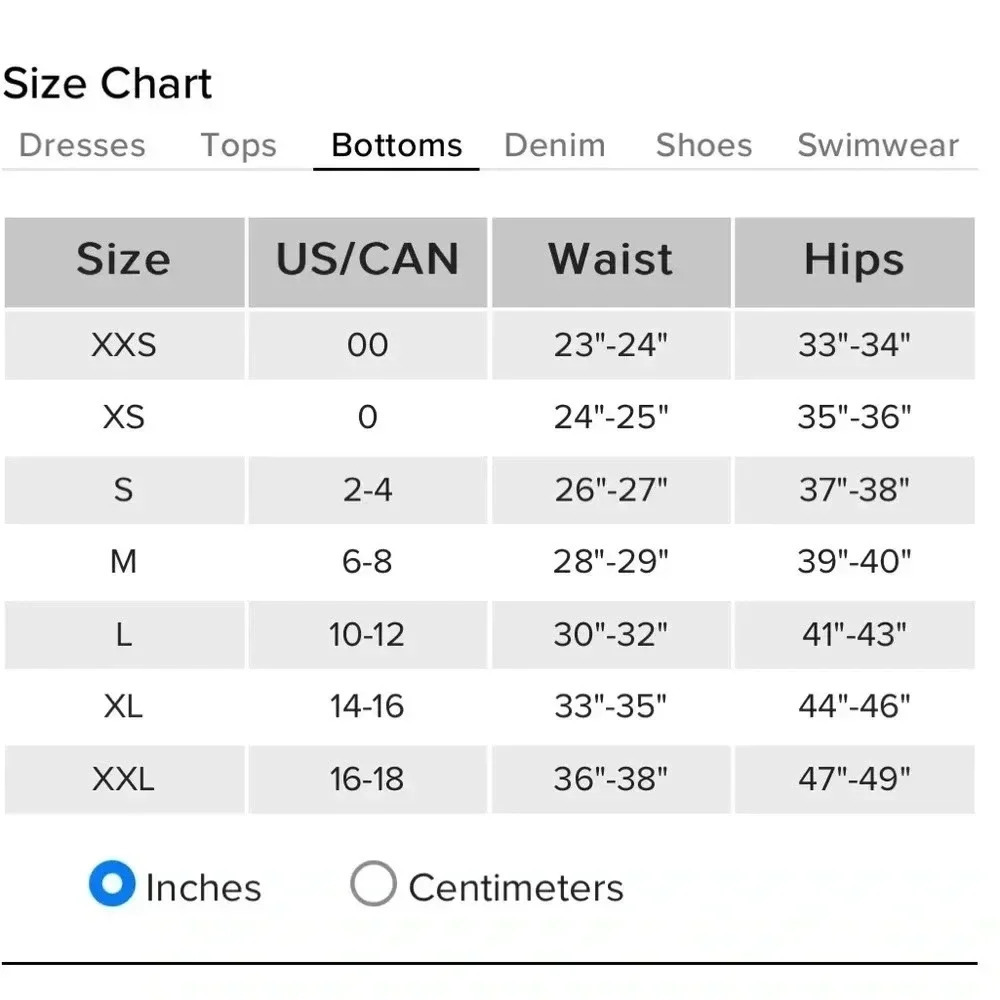Viewport: 1000px width, 1000px height.
Task: Show the Swimwear size chart
Action: pos(877,146)
